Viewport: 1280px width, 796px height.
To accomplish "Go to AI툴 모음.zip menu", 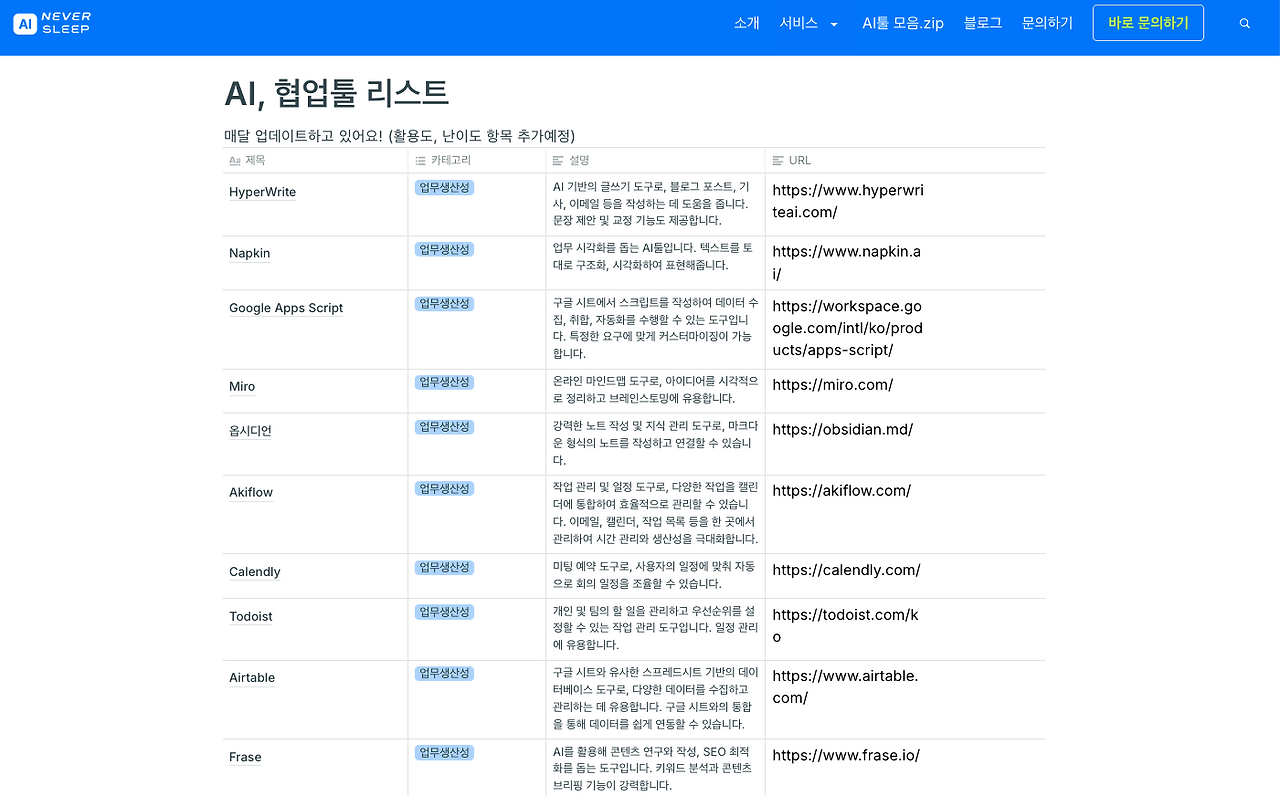I will (903, 23).
